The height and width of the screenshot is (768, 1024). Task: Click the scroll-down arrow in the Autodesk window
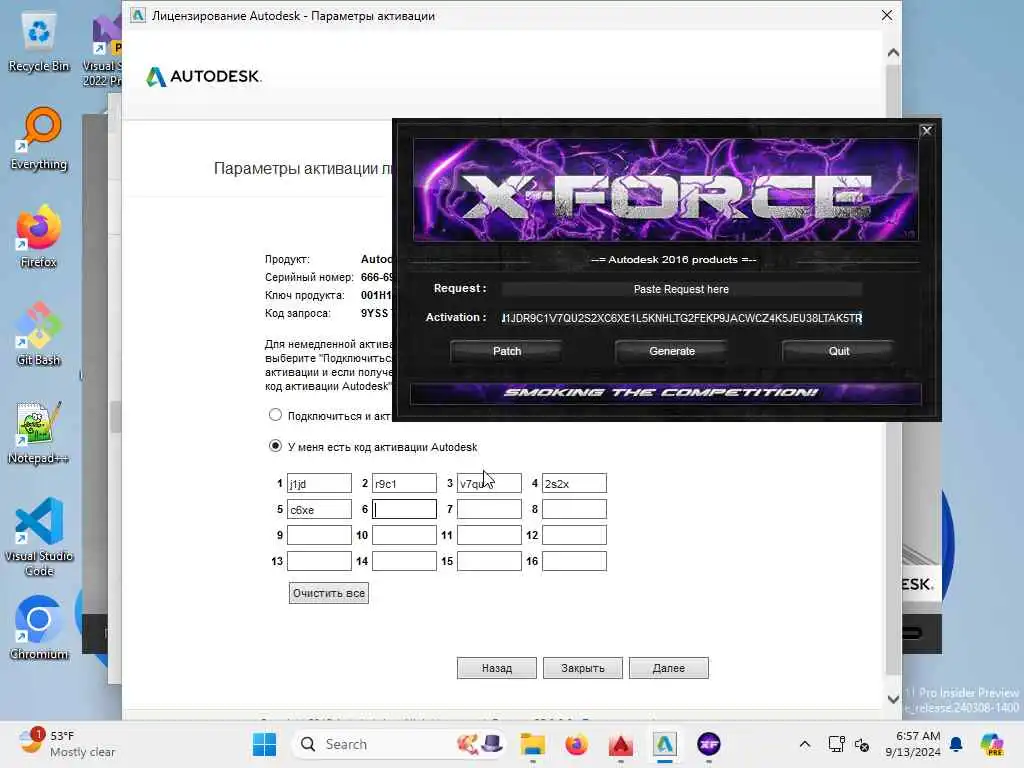coord(893,699)
